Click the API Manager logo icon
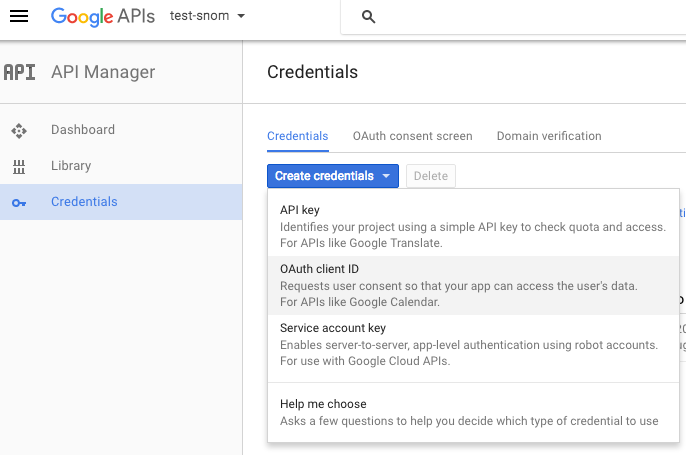 click(20, 72)
